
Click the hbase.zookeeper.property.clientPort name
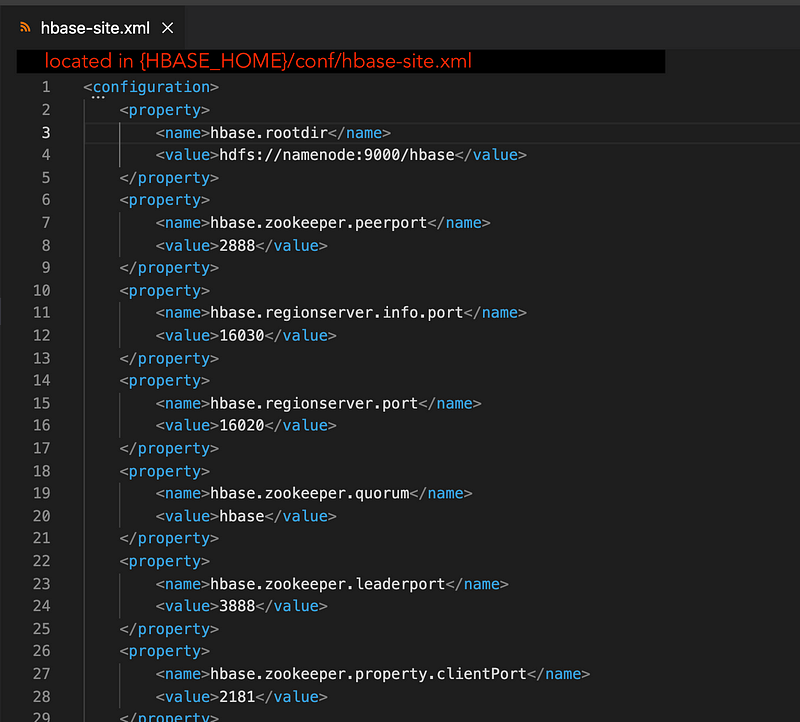pos(368,674)
